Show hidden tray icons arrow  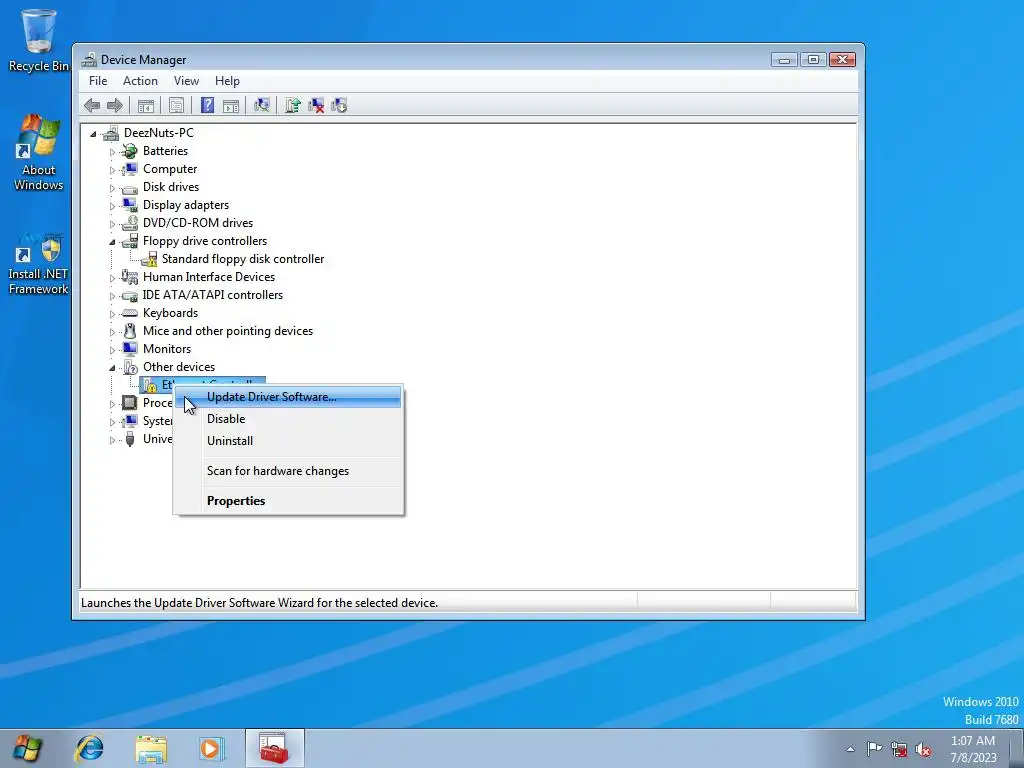[850, 749]
